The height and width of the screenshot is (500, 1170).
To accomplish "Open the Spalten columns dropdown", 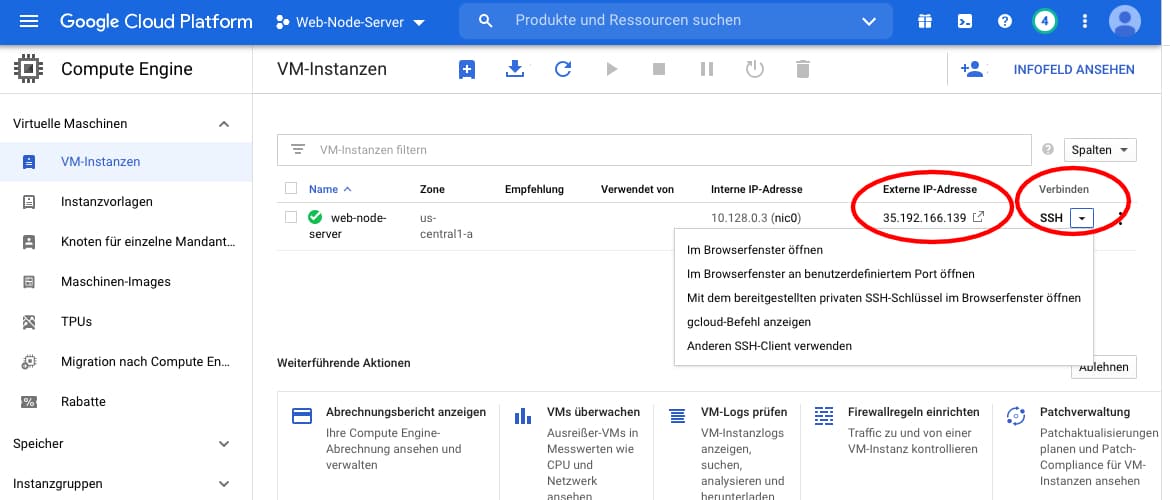I will (x=1100, y=150).
